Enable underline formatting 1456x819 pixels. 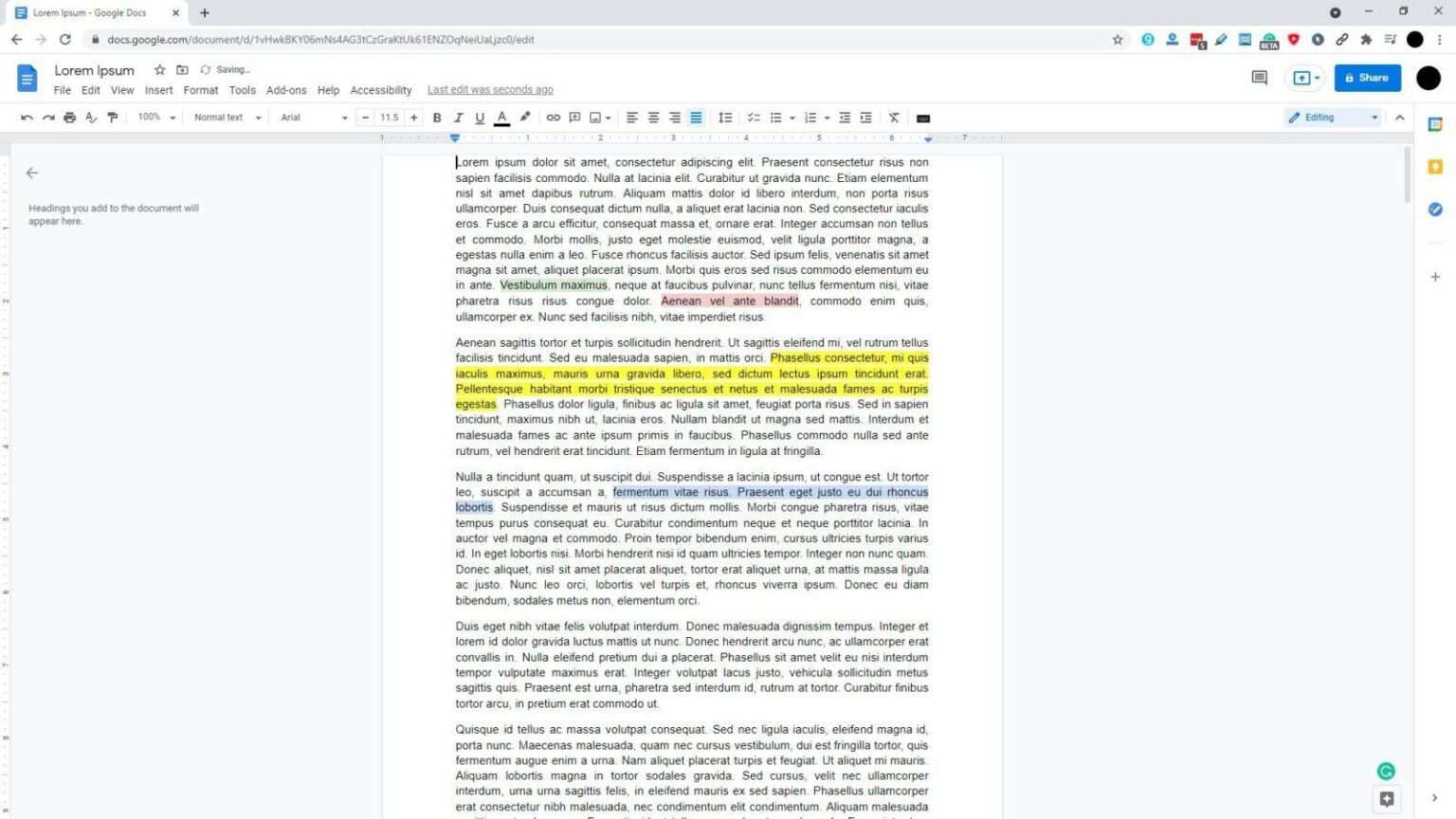(x=480, y=117)
